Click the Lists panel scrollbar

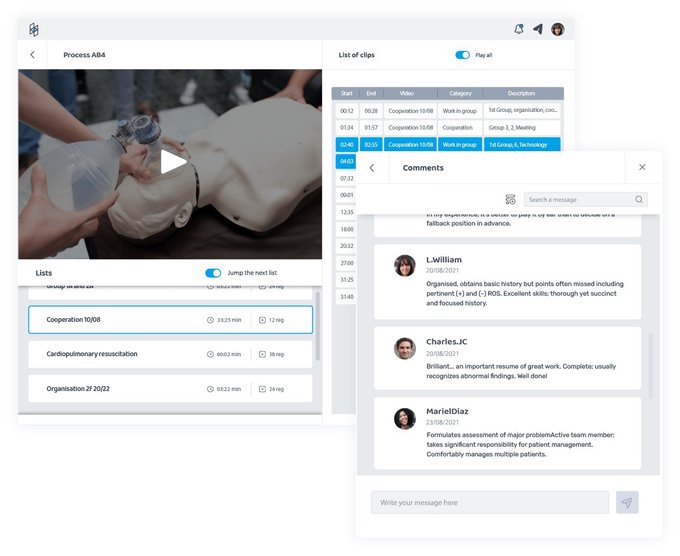coord(318,326)
